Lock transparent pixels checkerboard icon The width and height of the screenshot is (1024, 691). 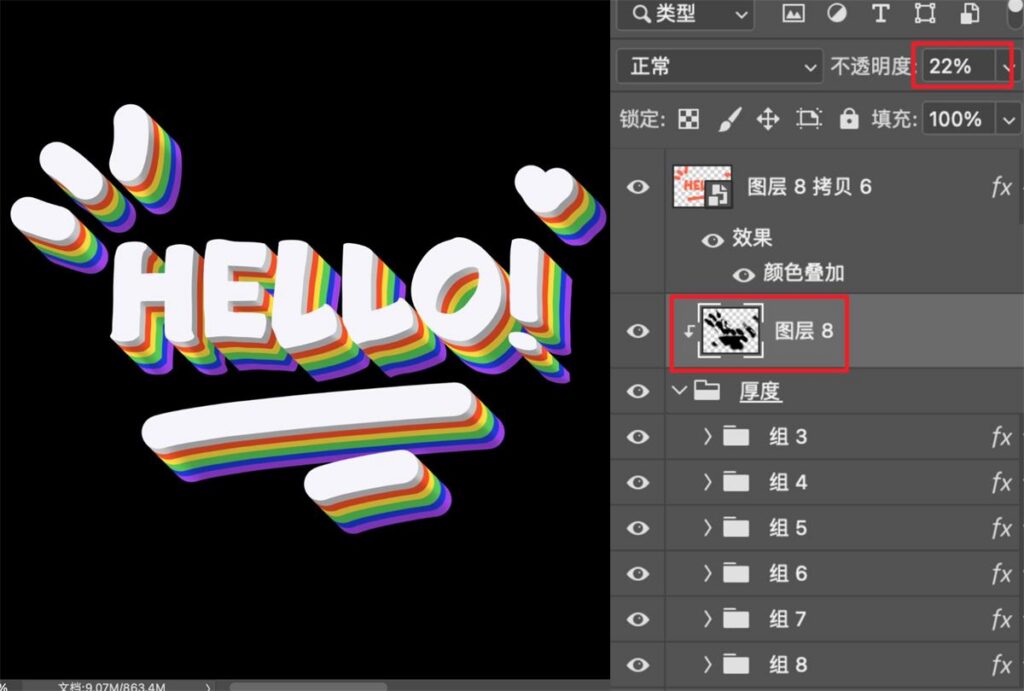click(x=688, y=119)
